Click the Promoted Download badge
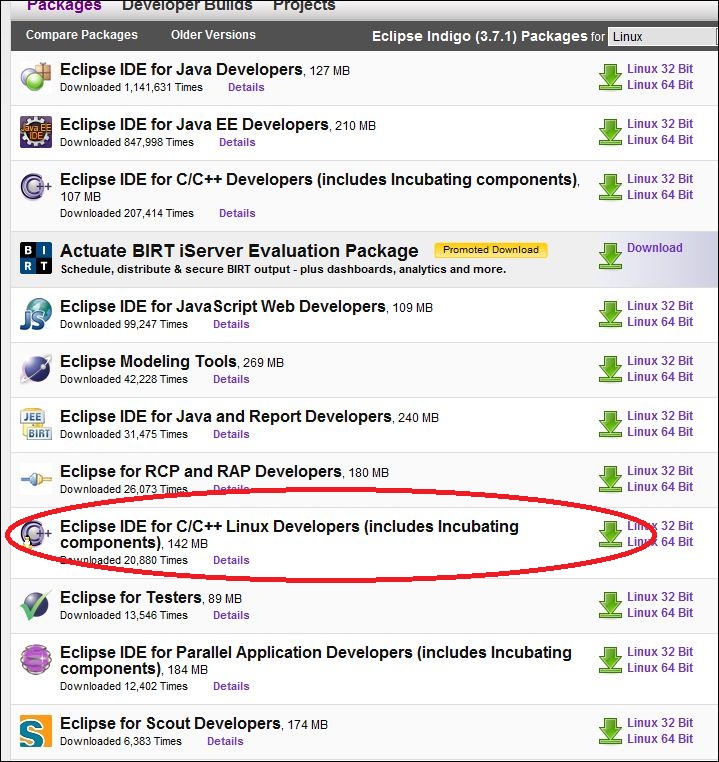This screenshot has width=719, height=762. tap(491, 250)
